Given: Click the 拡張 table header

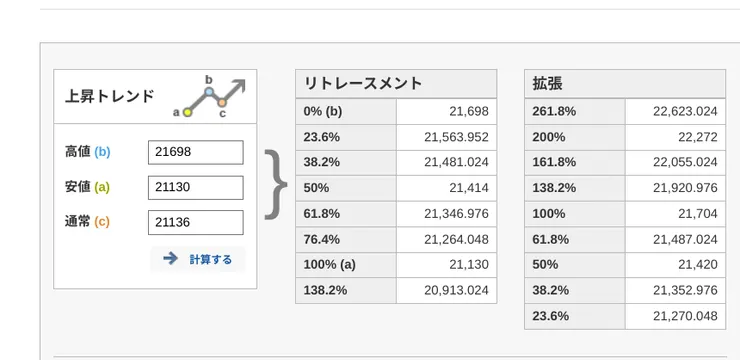Looking at the screenshot, I should pyautogui.click(x=625, y=84).
